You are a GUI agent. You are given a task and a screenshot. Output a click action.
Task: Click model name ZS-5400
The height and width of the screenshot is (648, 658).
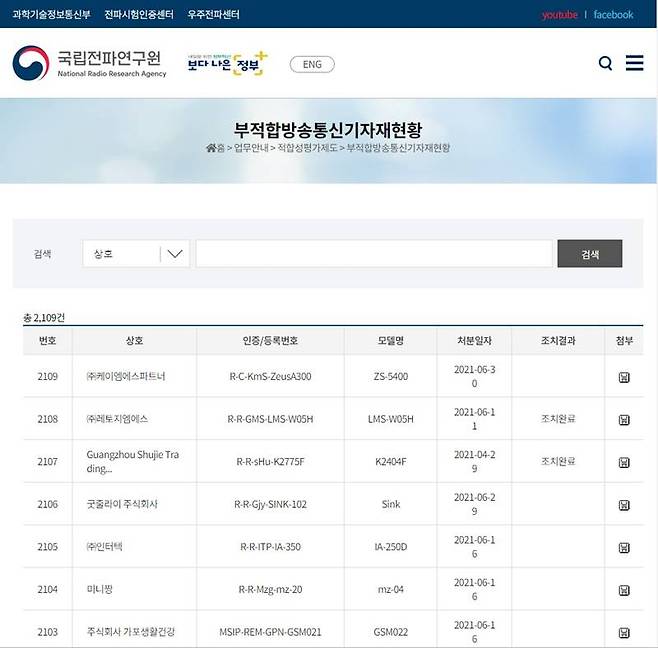coord(391,376)
